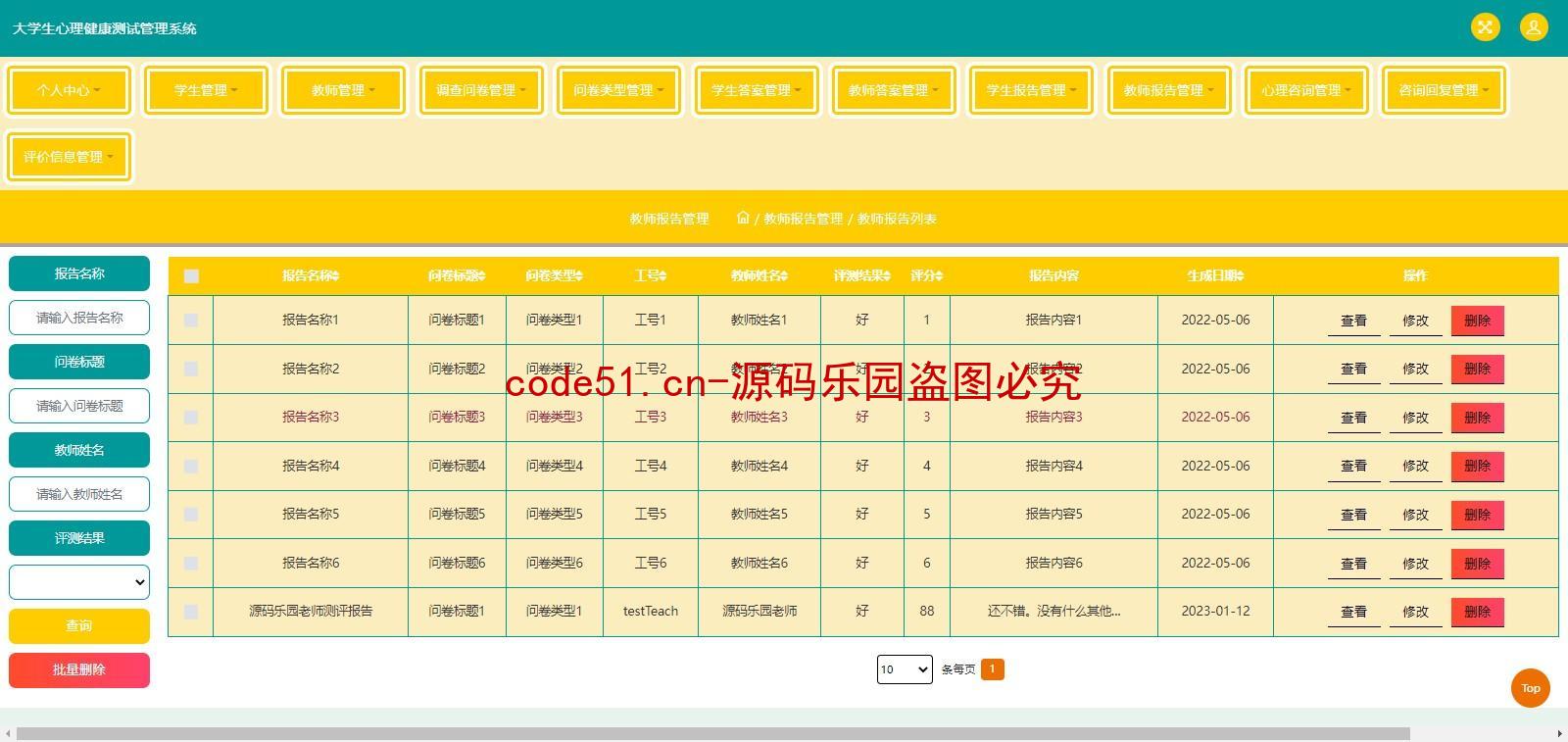Click the fullscreen toggle icon in header
Image resolution: width=1568 pixels, height=742 pixels.
(1485, 27)
